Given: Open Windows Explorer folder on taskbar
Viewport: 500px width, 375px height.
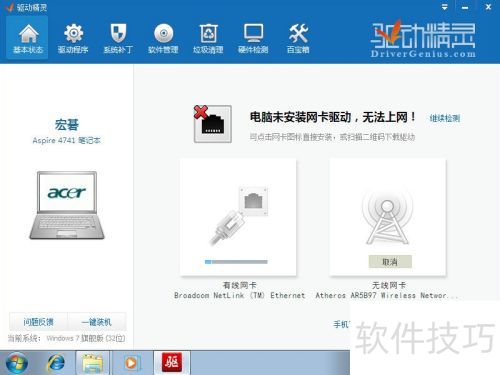Looking at the screenshot, I should (93, 363).
